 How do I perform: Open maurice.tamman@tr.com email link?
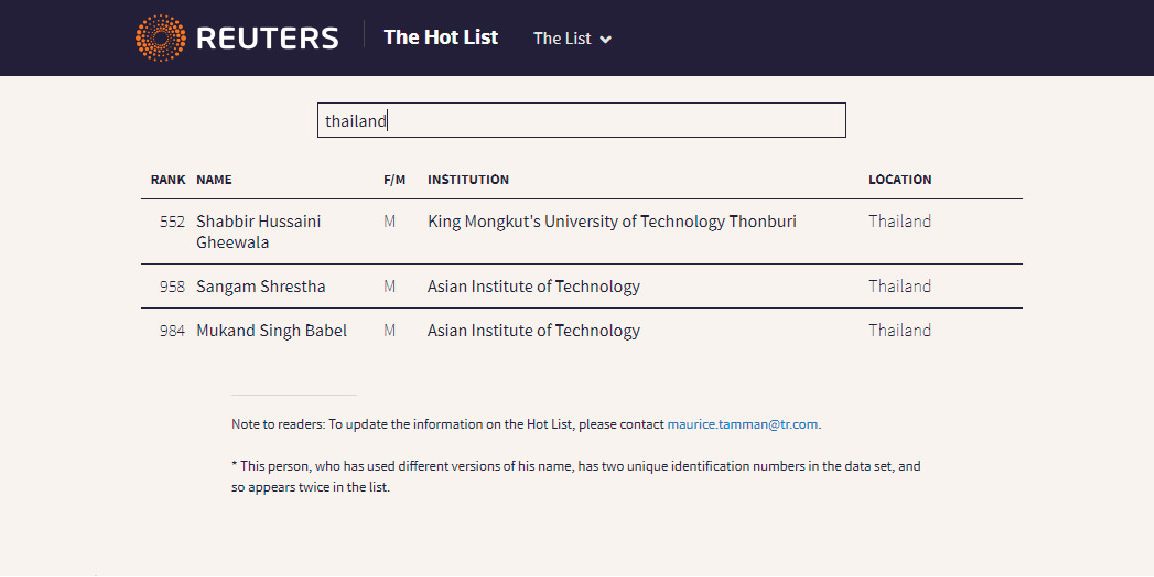(743, 424)
